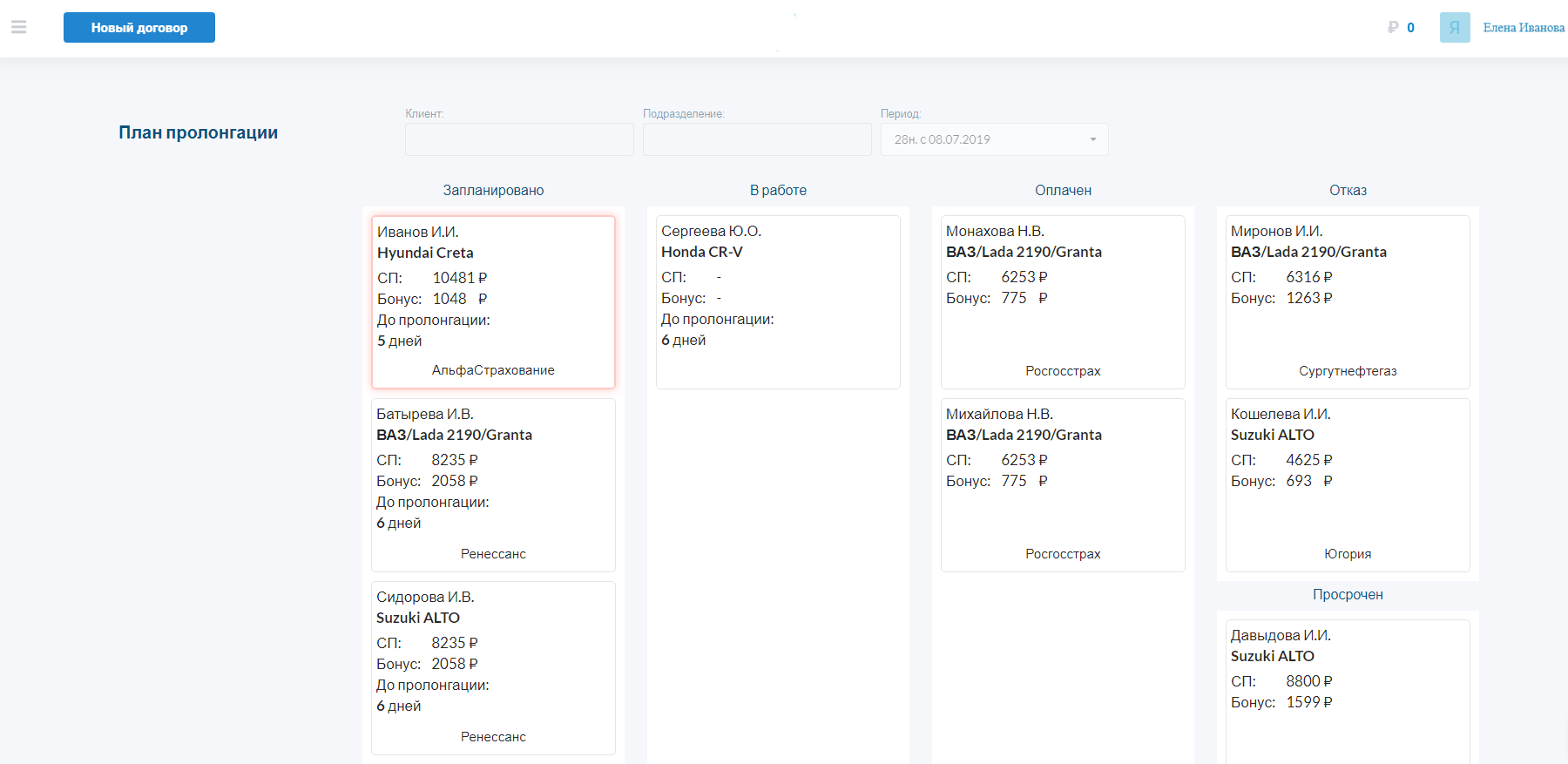This screenshot has height=764, width=1568.
Task: Click the 0 balance value in header
Action: click(x=1410, y=28)
